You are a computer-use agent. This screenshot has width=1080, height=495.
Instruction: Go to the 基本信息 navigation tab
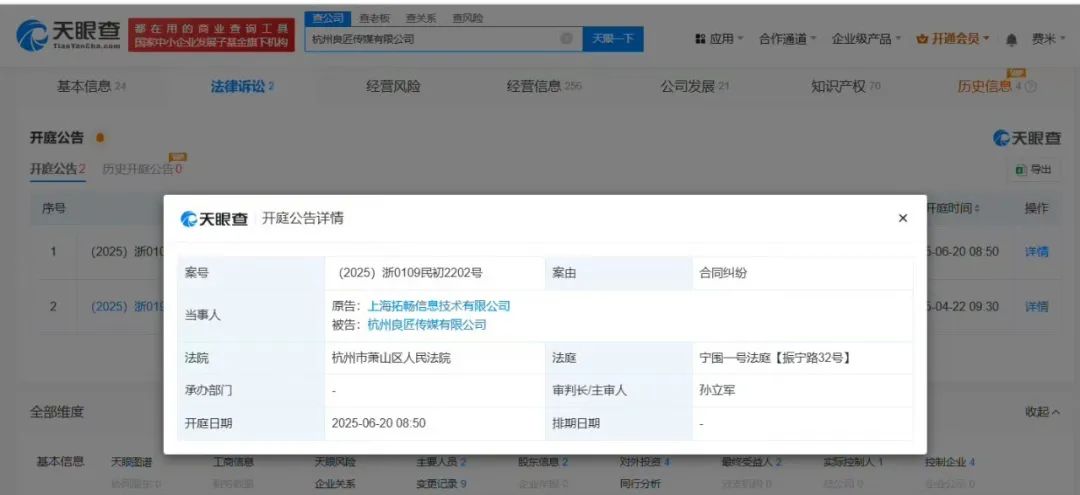click(x=91, y=87)
